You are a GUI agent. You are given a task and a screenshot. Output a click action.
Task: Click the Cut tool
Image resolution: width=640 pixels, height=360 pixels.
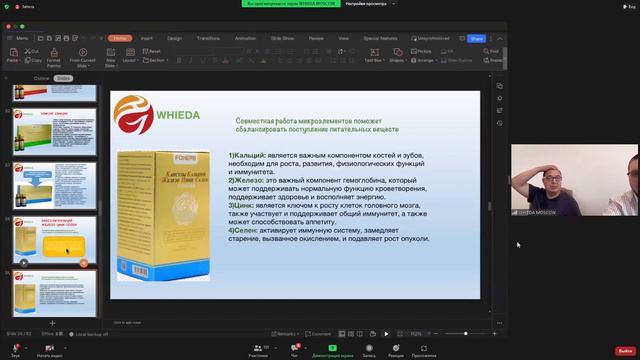click(31, 51)
